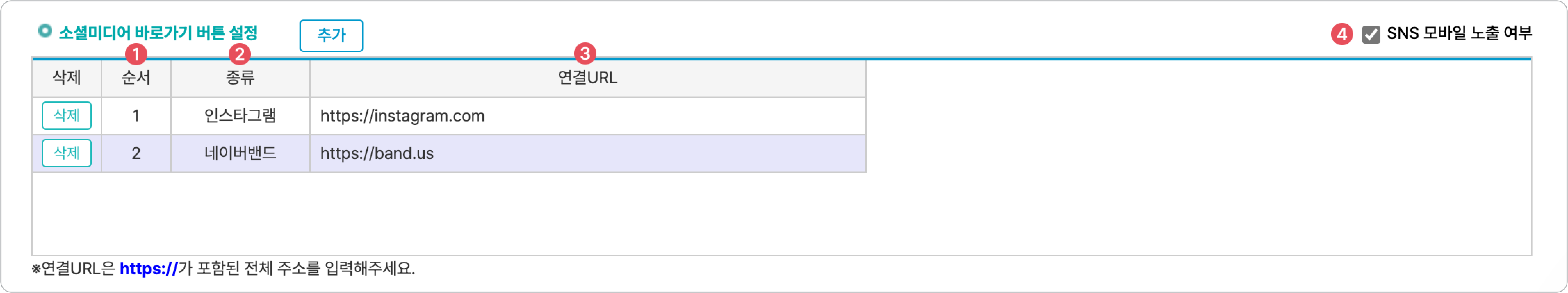Click the 연결URL column header
This screenshot has width=1568, height=293.
(x=587, y=78)
